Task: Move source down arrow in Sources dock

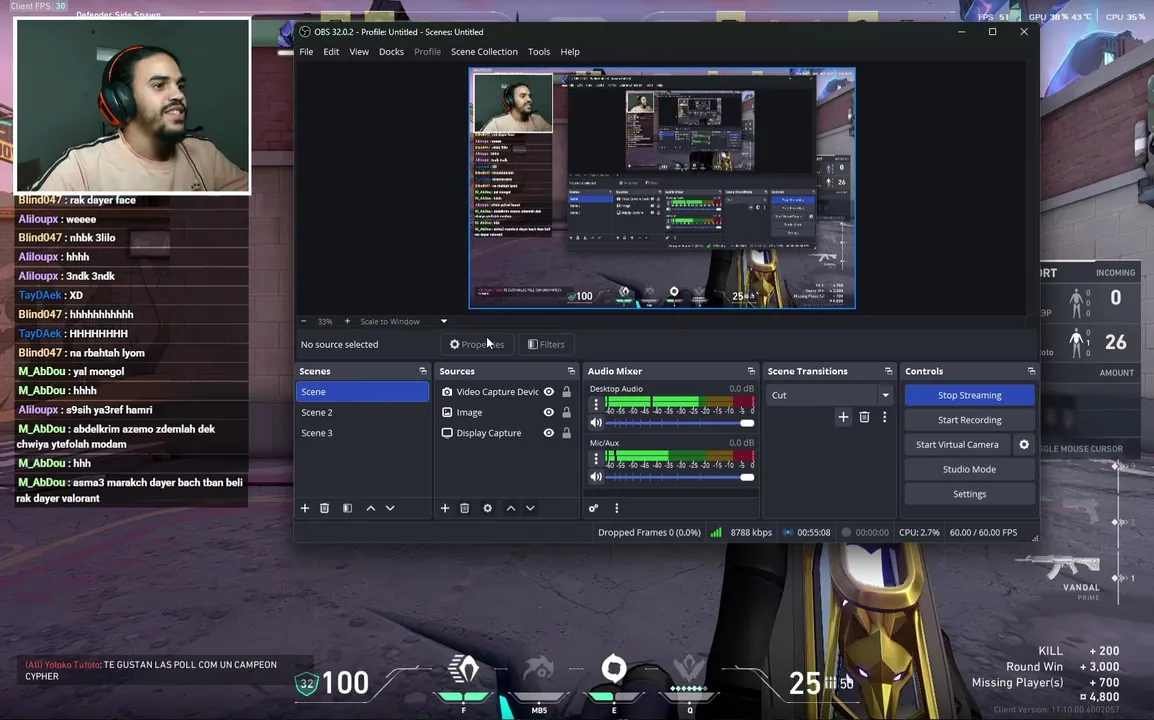Action: (530, 508)
